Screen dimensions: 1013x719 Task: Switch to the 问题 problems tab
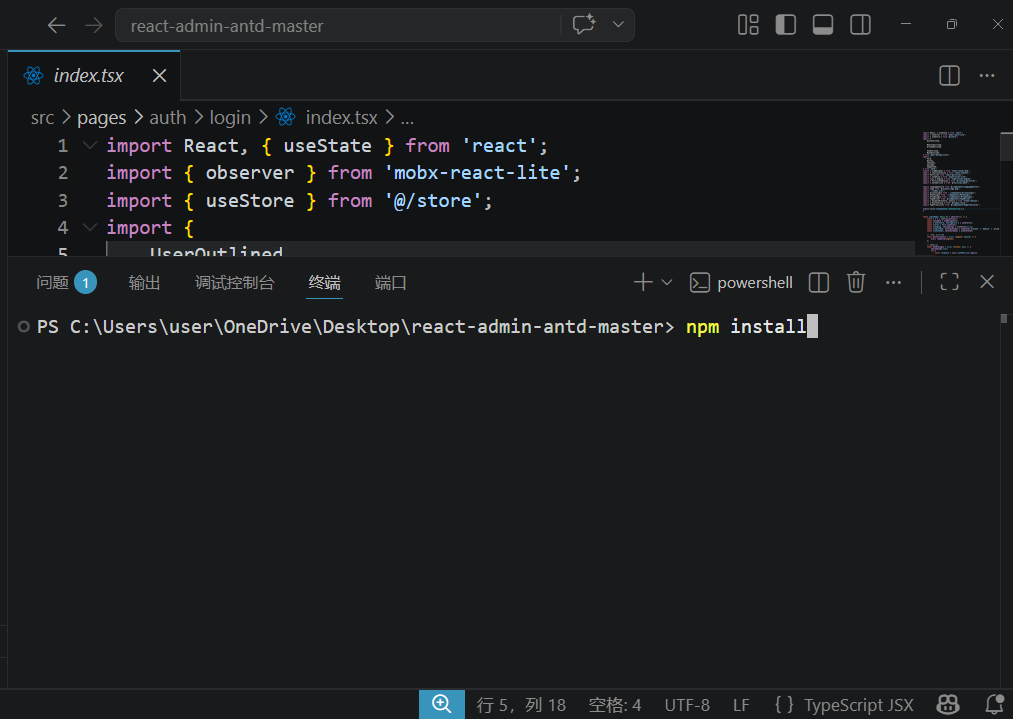click(x=53, y=282)
